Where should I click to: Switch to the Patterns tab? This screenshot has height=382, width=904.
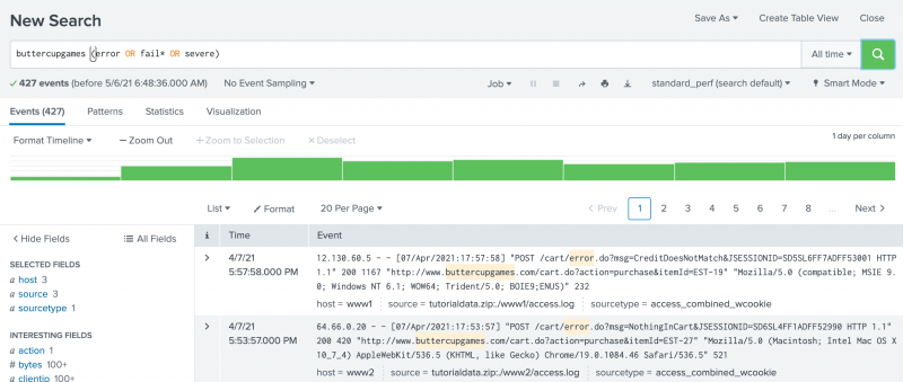click(x=105, y=111)
